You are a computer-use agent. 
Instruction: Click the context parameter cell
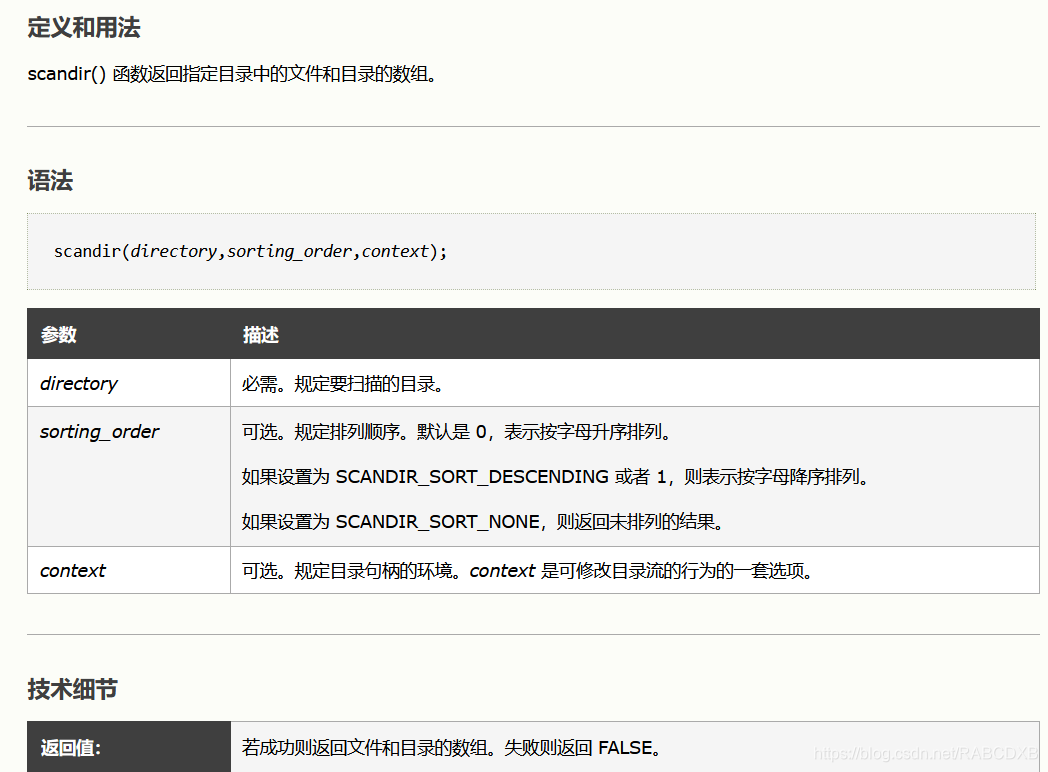[x=129, y=570]
